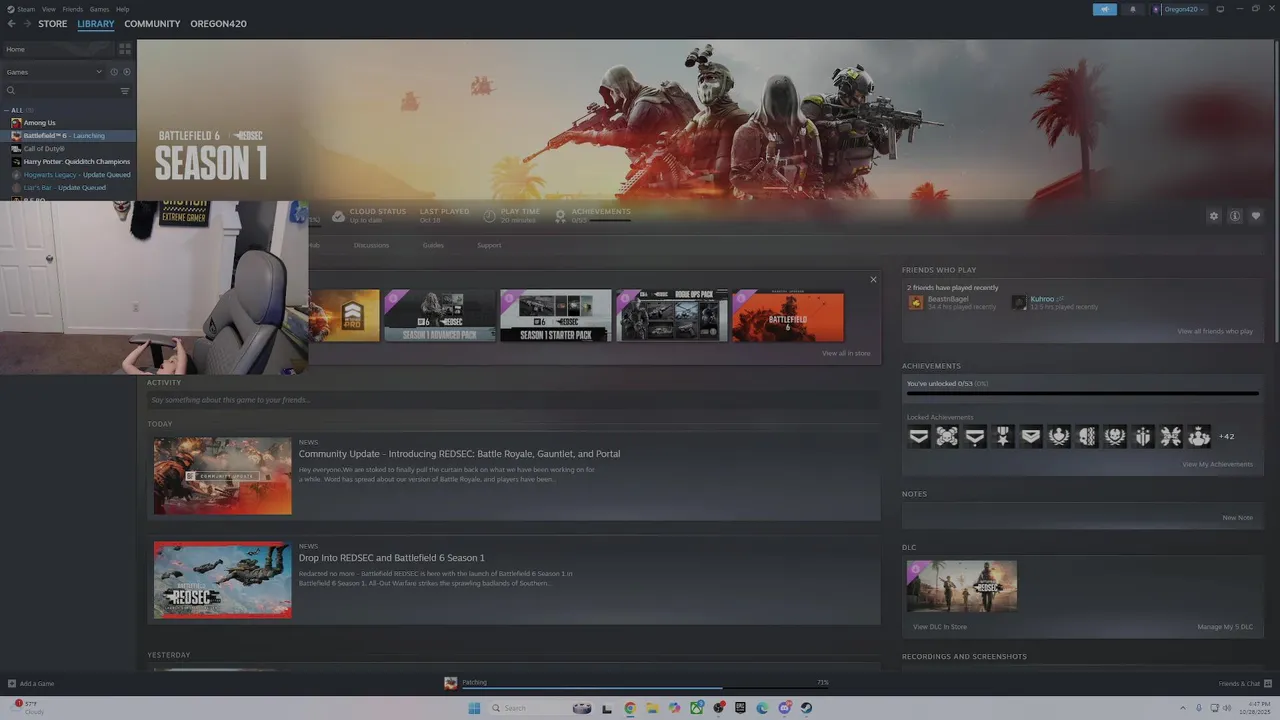Open the Steam menu
Image resolution: width=1280 pixels, height=720 pixels.
coord(23,9)
